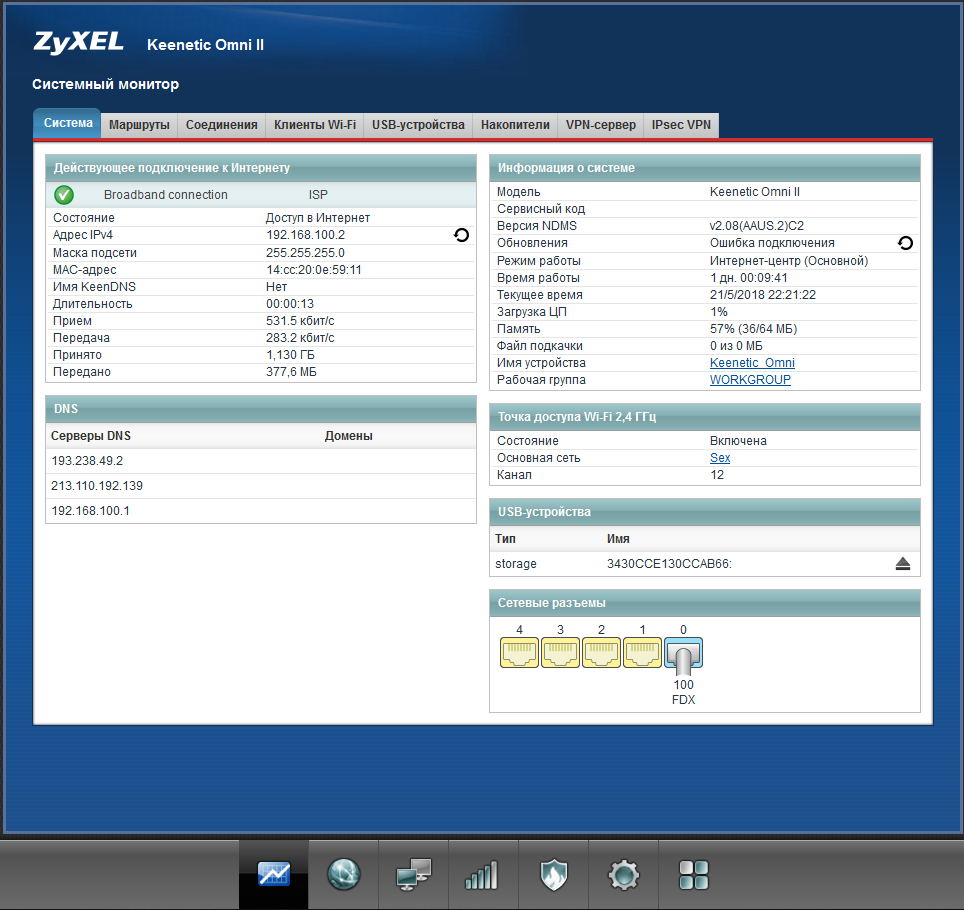Image resolution: width=964 pixels, height=910 pixels.
Task: Click the 100 FDX port speed label
Action: (x=683, y=692)
